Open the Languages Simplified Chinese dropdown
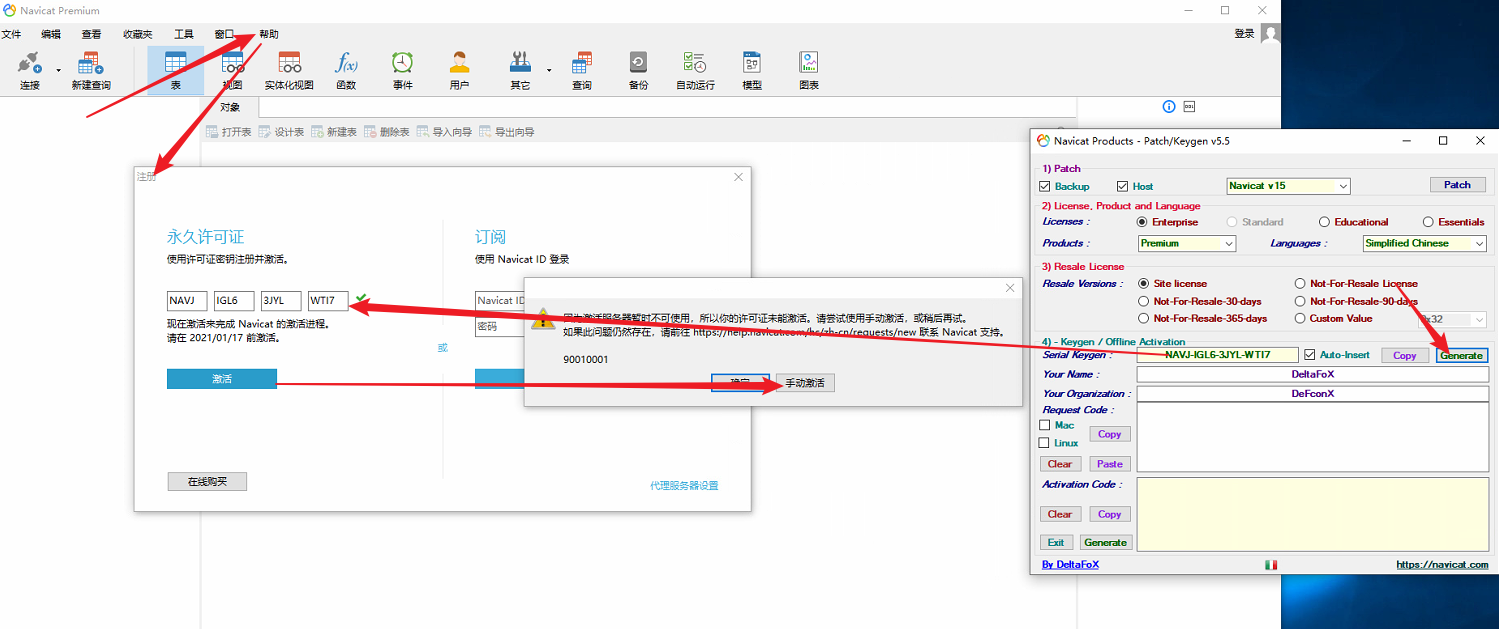 point(1424,243)
